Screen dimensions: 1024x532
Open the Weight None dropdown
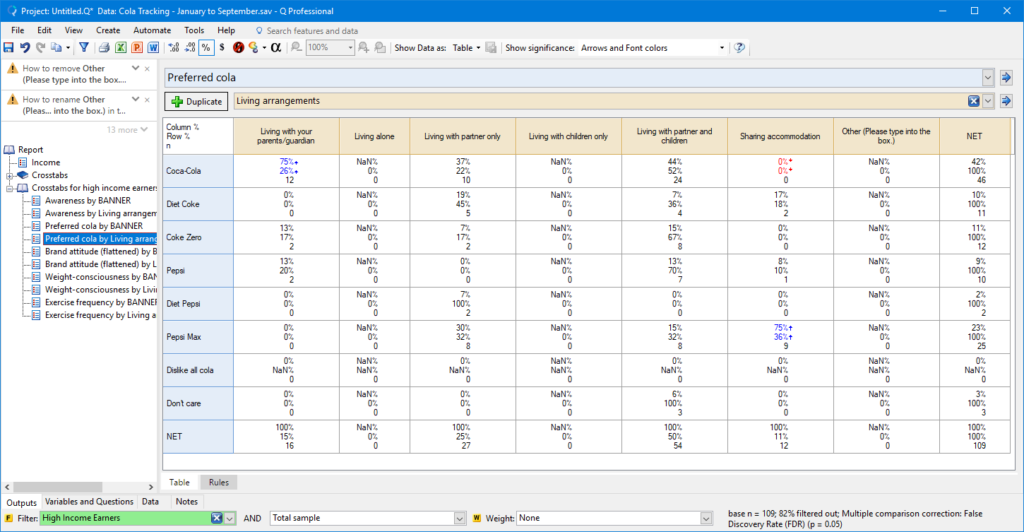pos(706,518)
